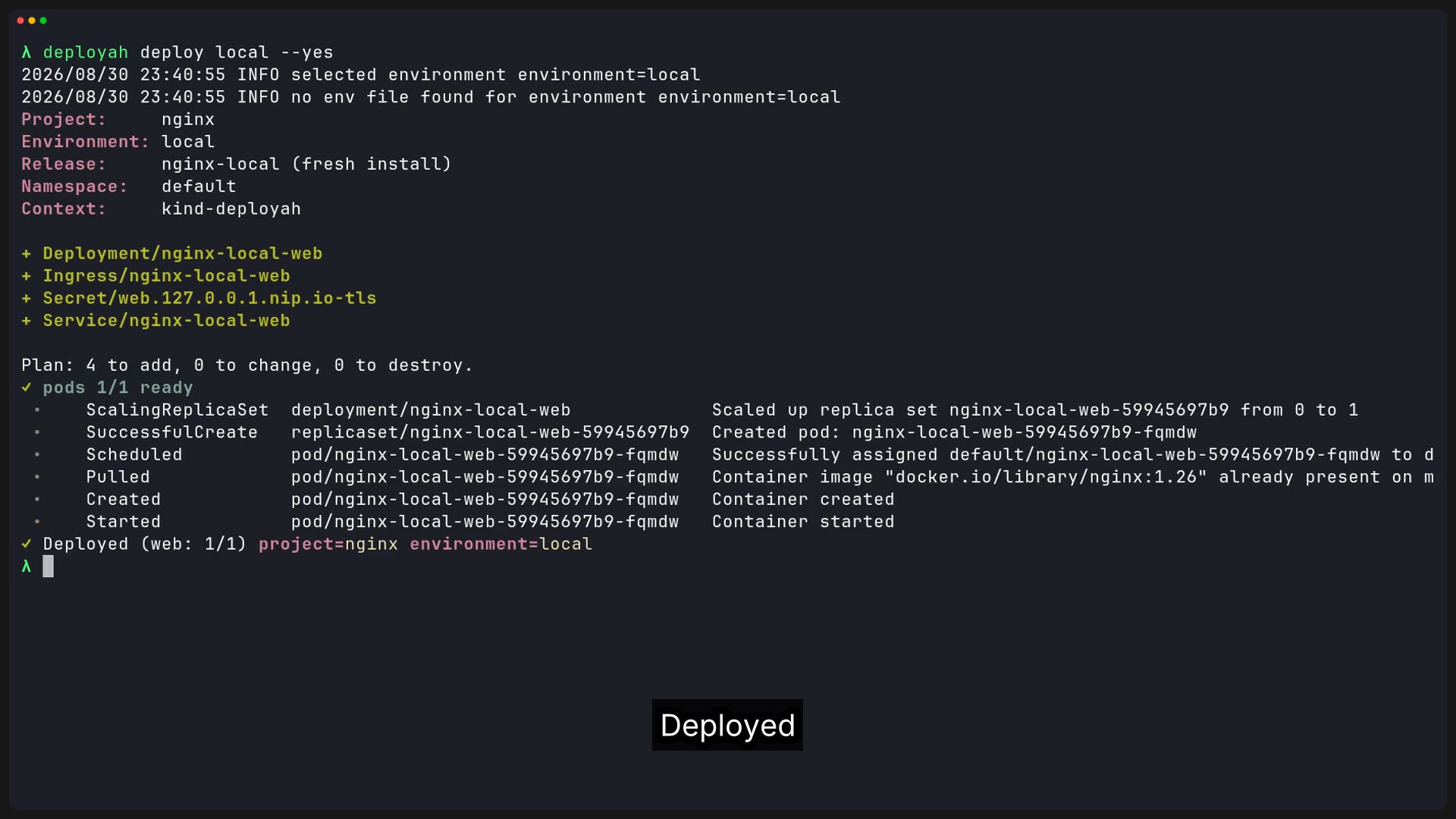Click the 'Container started' message
The width and height of the screenshot is (1456, 819).
click(803, 522)
